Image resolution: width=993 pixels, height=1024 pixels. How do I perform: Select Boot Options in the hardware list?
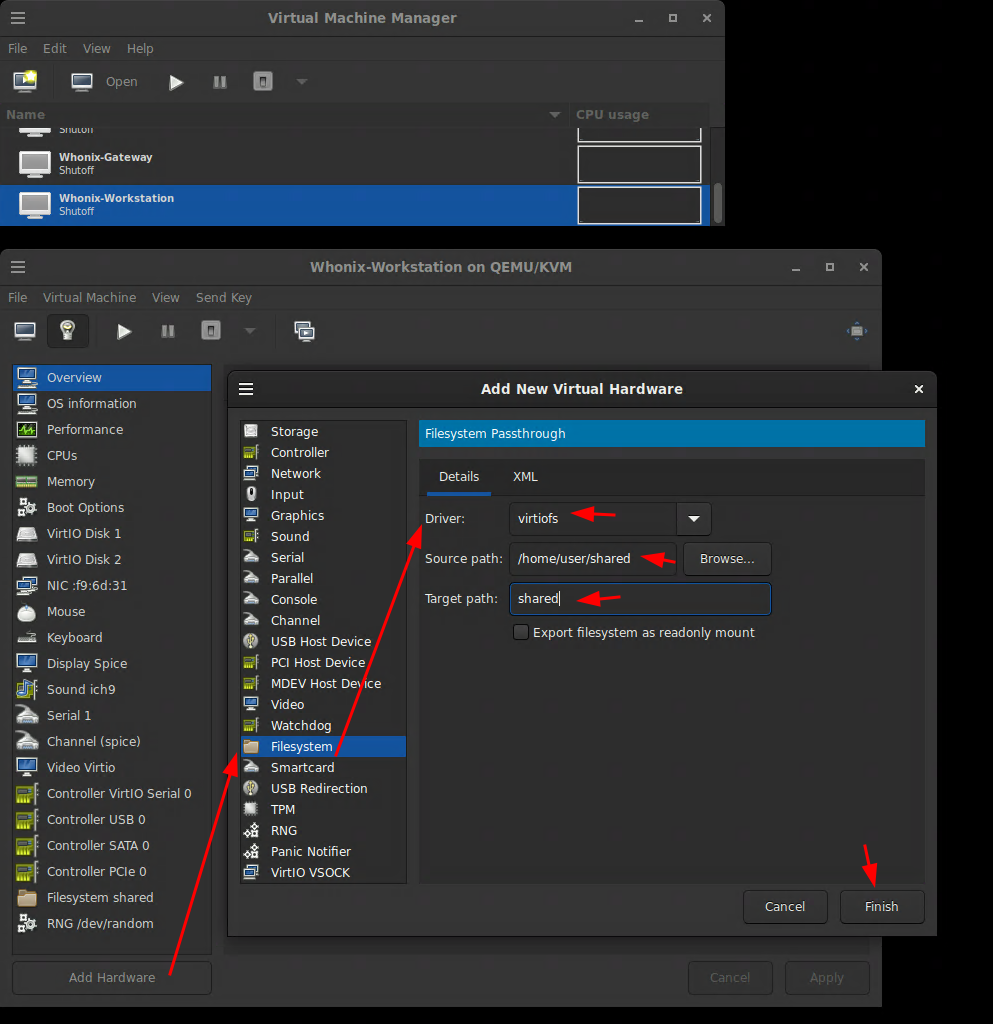coord(112,507)
